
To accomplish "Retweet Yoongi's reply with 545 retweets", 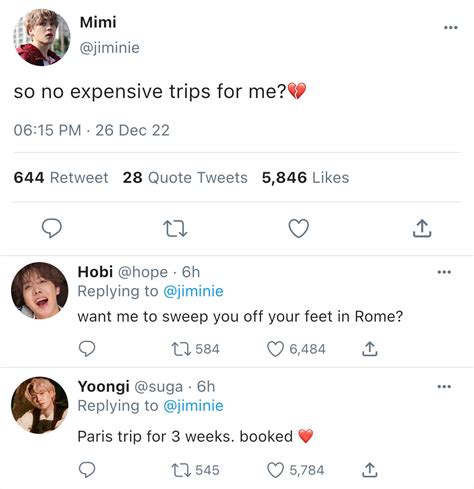I will click(195, 470).
